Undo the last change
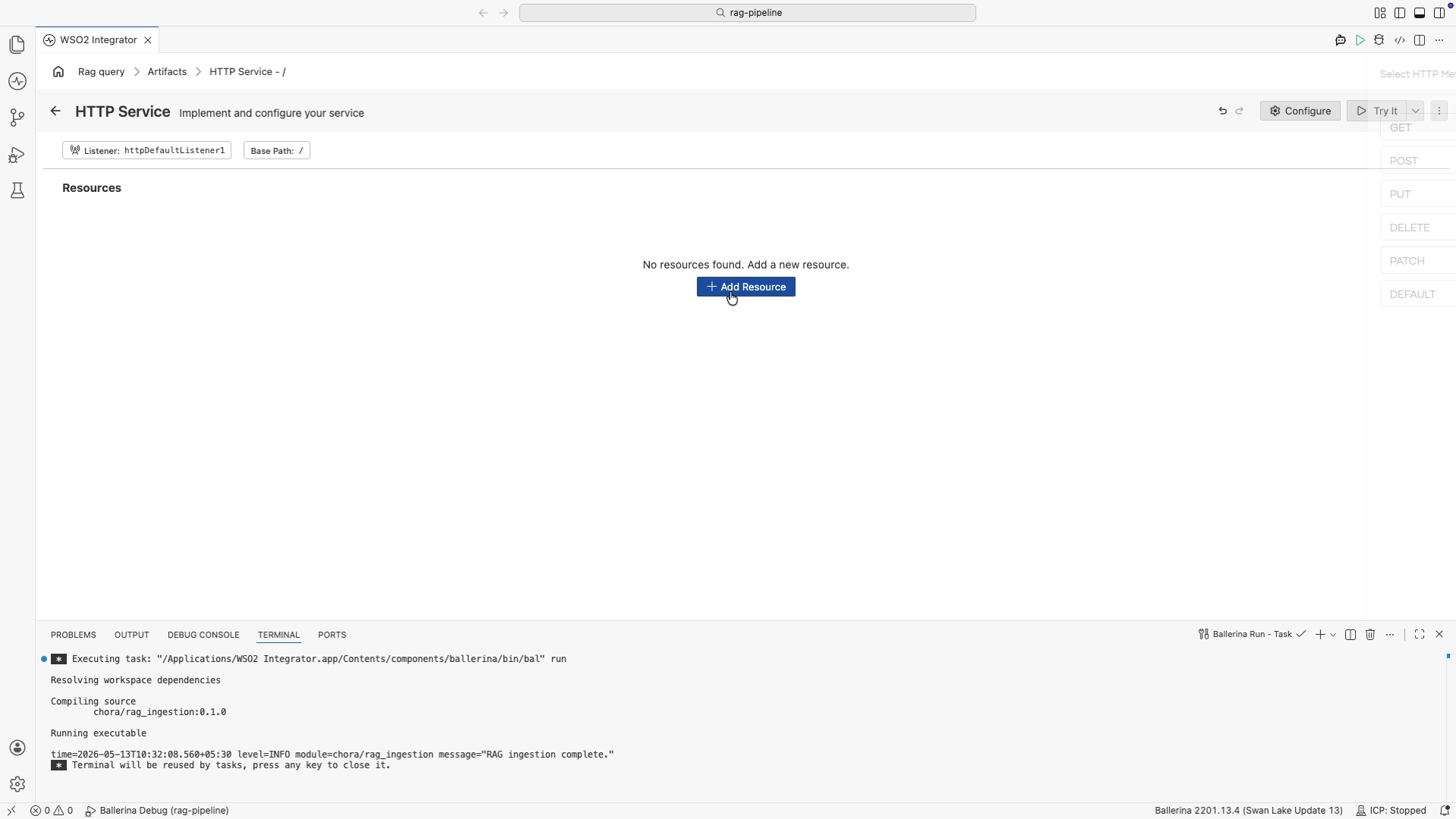Image resolution: width=1456 pixels, height=819 pixels. coord(1222,111)
